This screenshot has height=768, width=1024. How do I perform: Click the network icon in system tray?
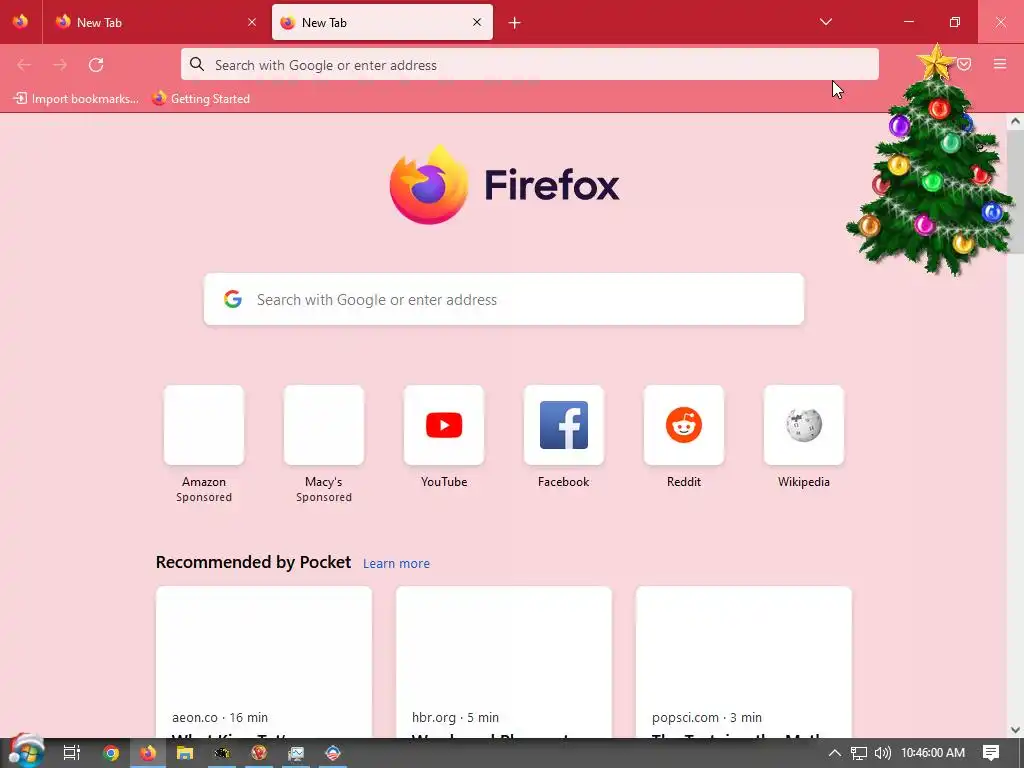[859, 753]
